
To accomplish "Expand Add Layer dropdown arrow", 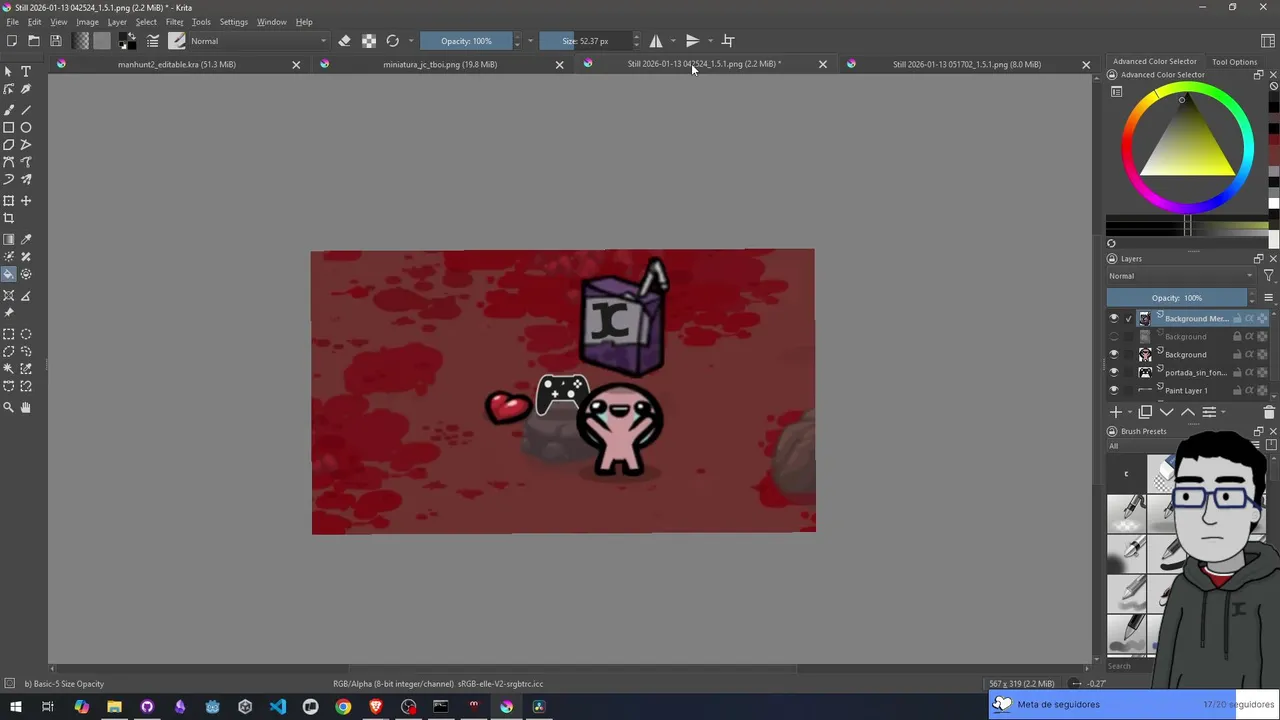I will coord(1130,412).
